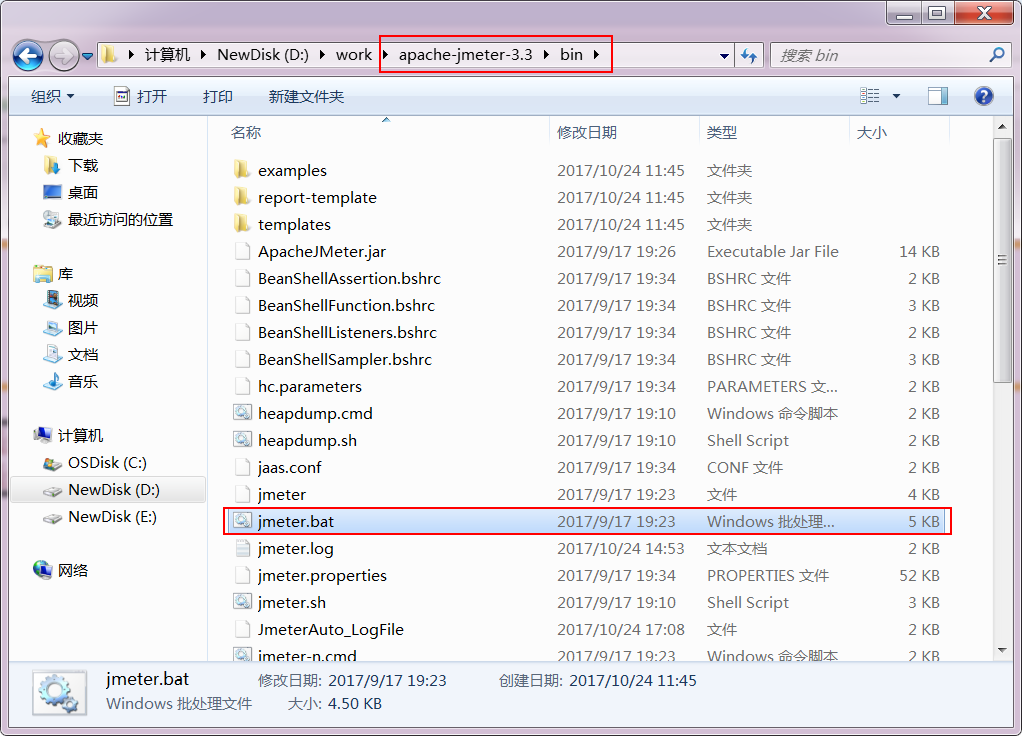Select the jmeter.sh script icon

coord(242,602)
